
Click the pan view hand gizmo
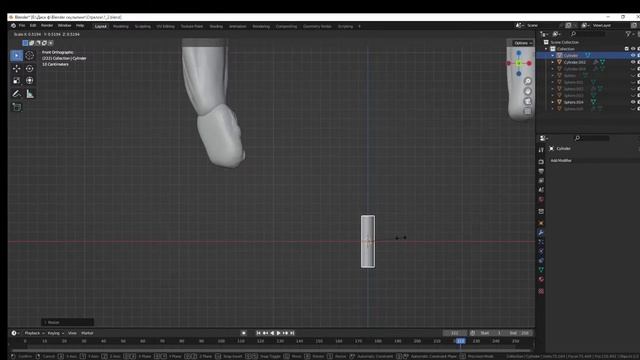(527, 91)
